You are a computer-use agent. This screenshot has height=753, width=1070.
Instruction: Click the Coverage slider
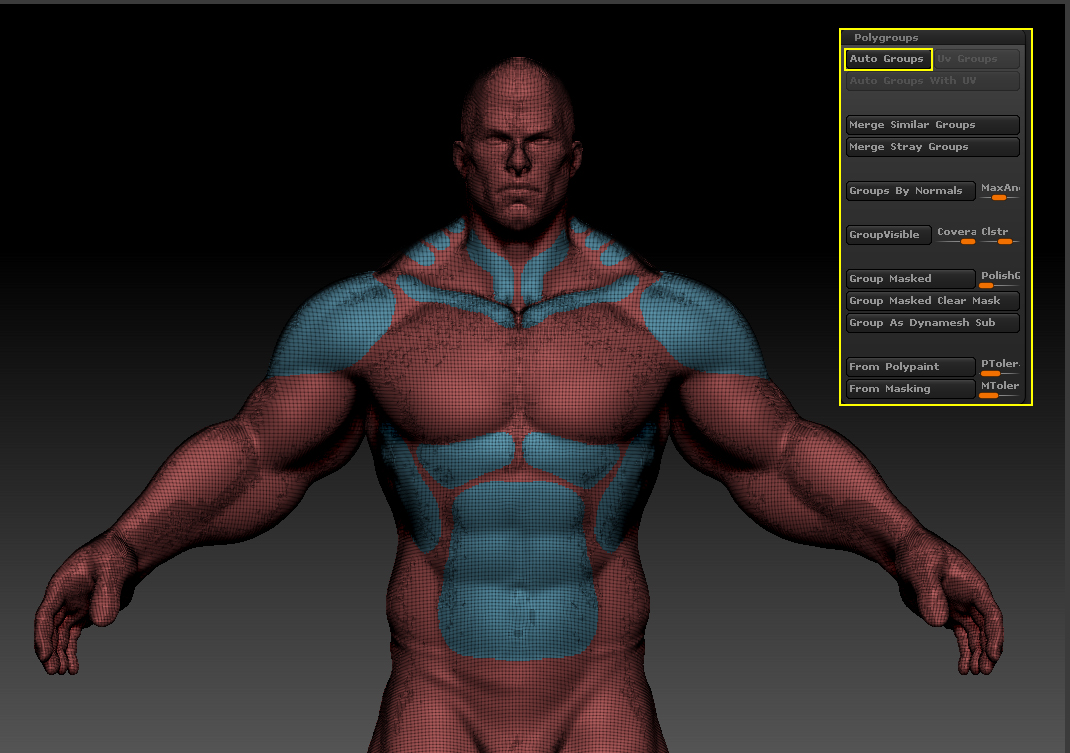tap(956, 235)
